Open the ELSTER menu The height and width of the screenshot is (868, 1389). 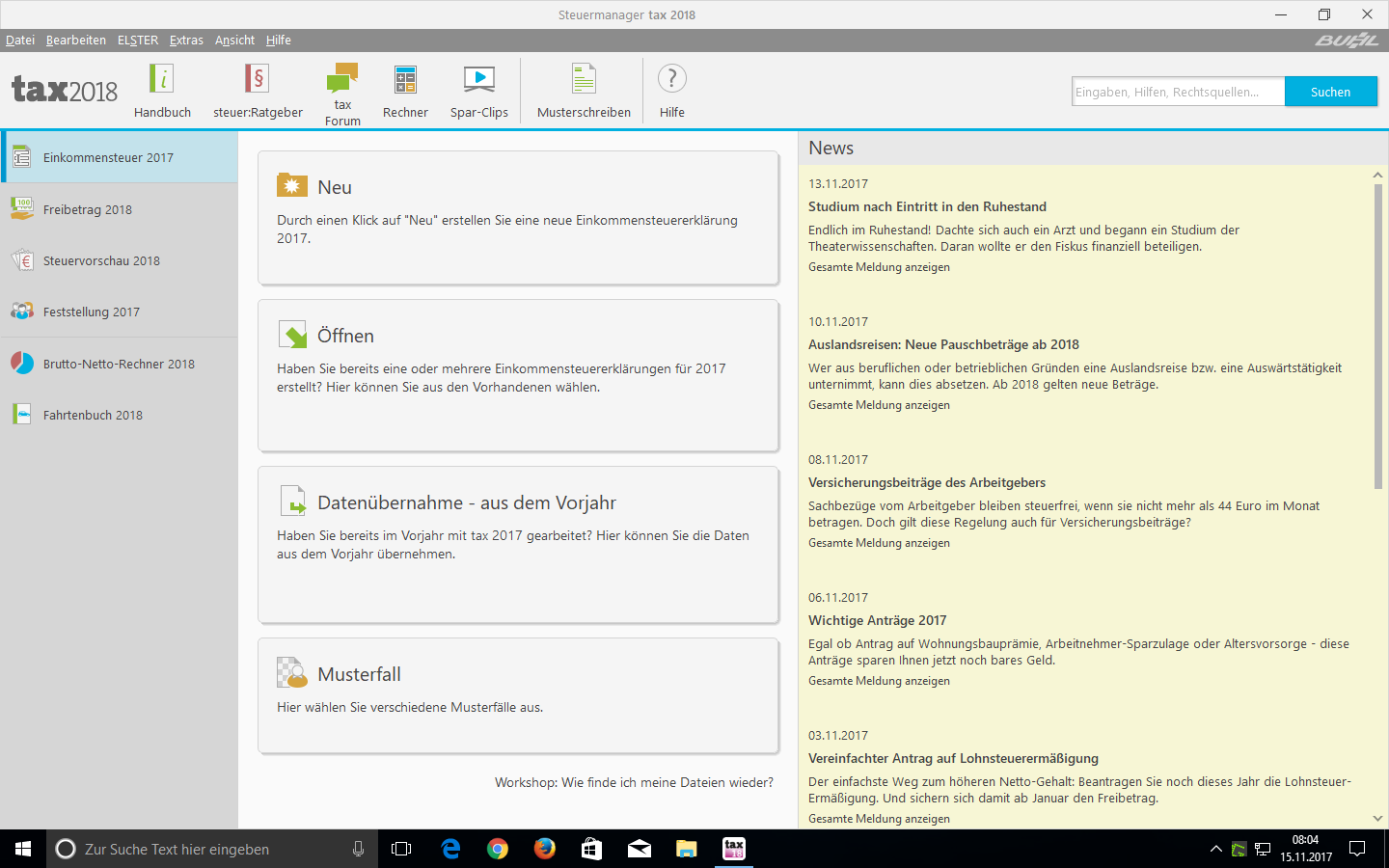point(138,41)
